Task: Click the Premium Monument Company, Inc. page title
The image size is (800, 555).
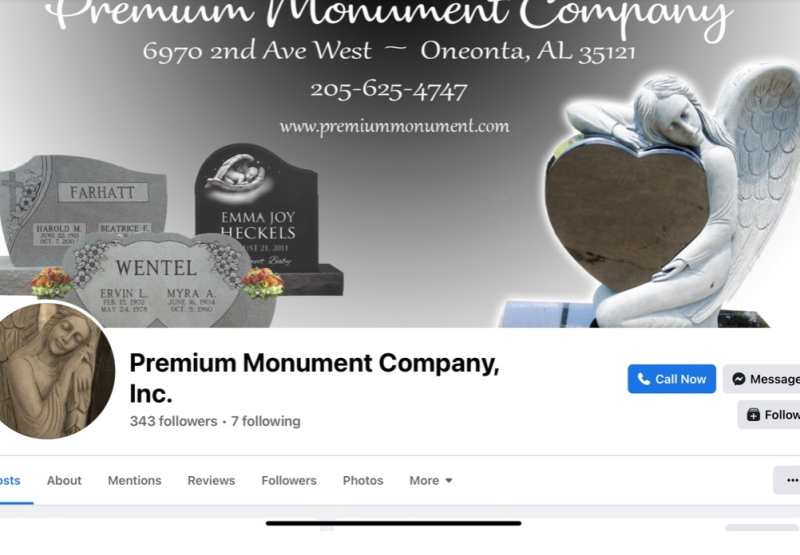Action: coord(314,378)
